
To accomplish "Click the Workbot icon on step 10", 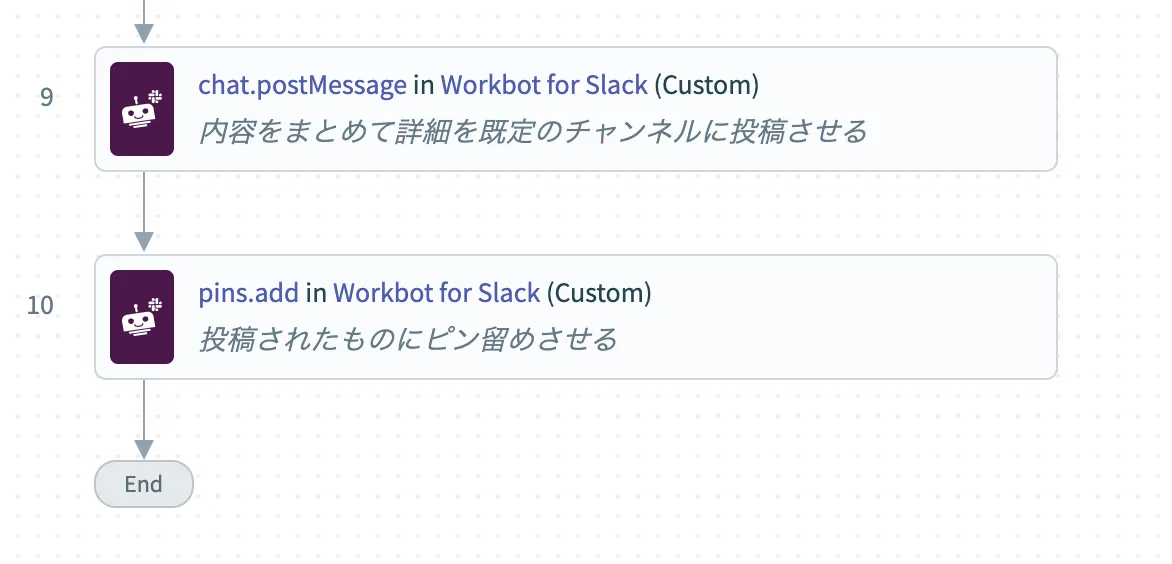I will [142, 317].
